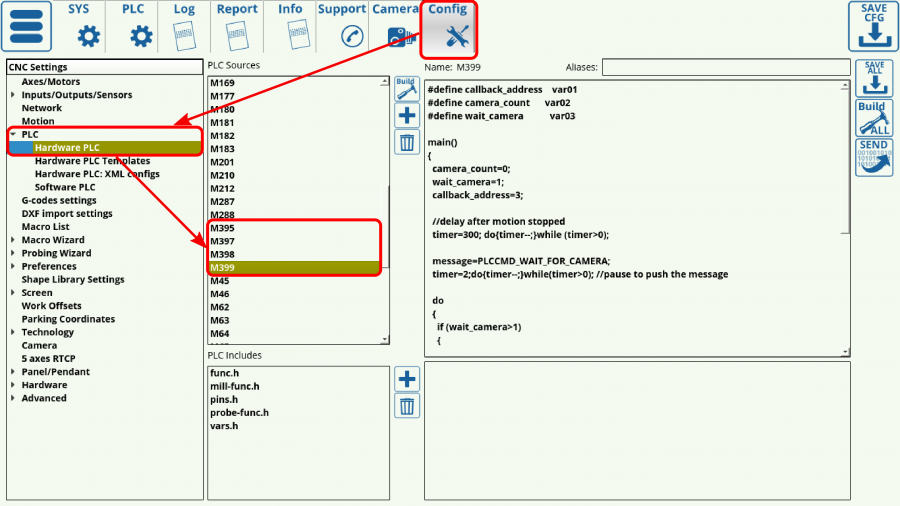
Task: Open the Camera tab
Action: tap(395, 26)
